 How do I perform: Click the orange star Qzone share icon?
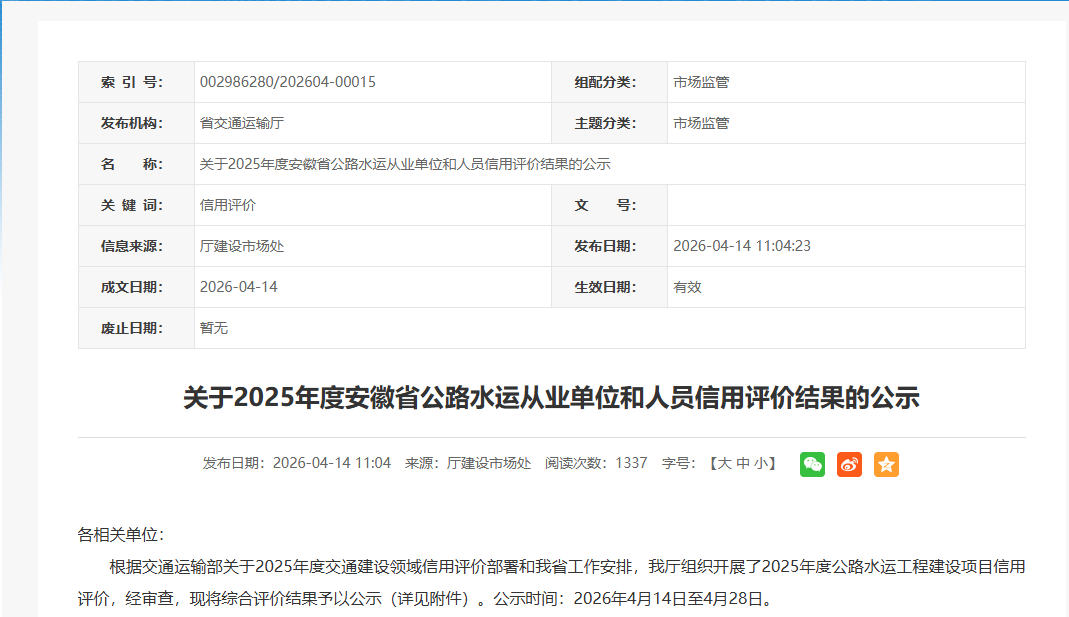tap(886, 464)
